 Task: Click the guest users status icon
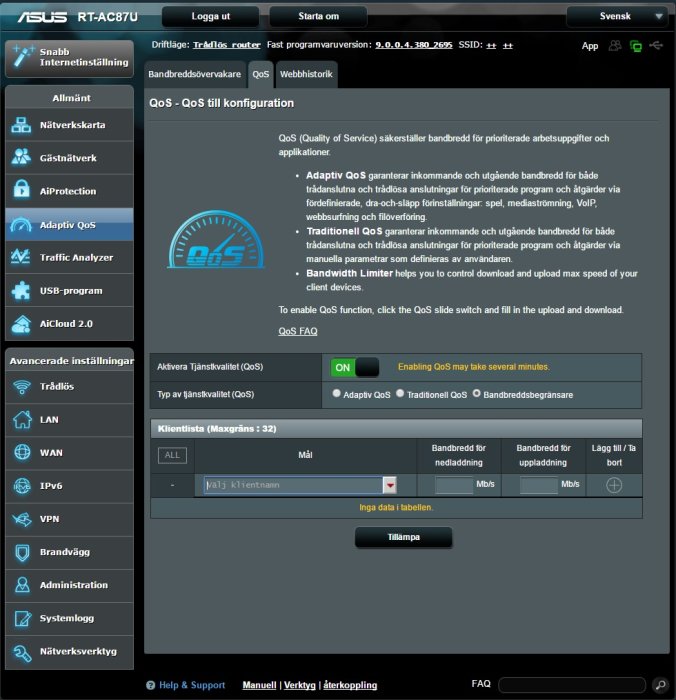pyautogui.click(x=615, y=46)
